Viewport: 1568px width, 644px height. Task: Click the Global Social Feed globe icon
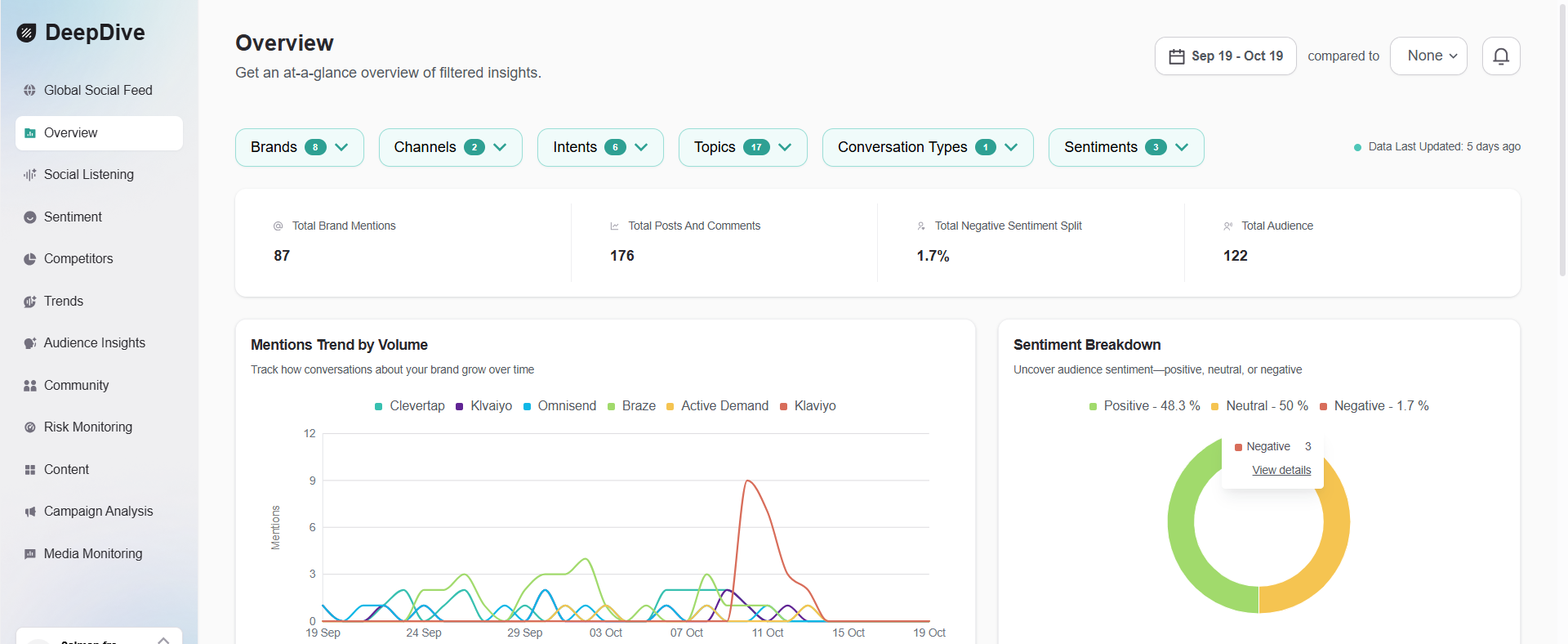(x=30, y=90)
